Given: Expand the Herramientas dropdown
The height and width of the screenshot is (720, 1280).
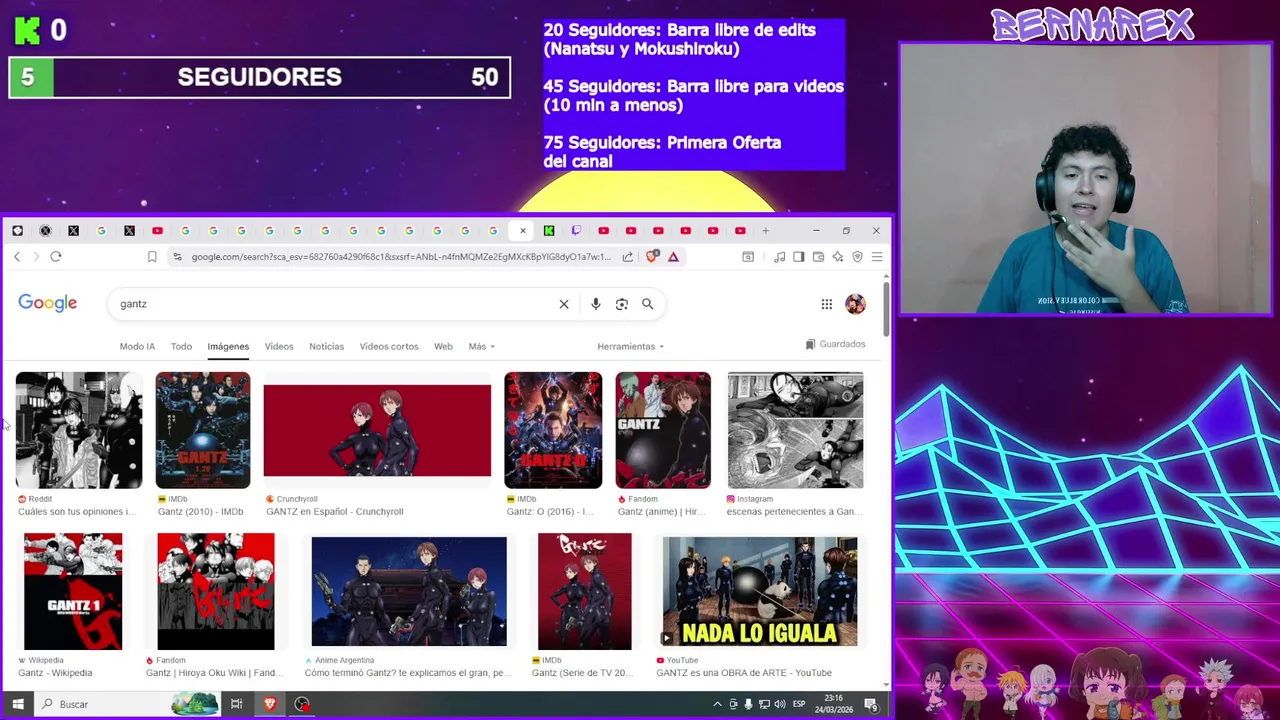Looking at the screenshot, I should (630, 347).
